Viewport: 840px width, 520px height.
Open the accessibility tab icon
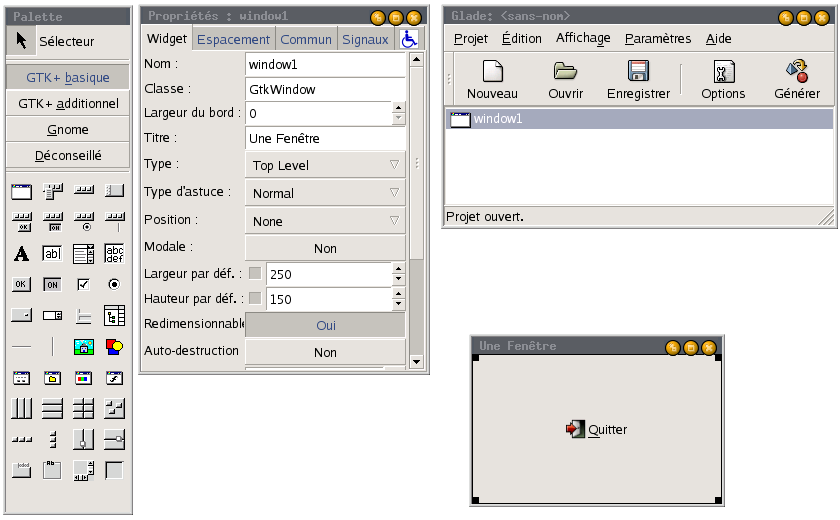pyautogui.click(x=409, y=39)
